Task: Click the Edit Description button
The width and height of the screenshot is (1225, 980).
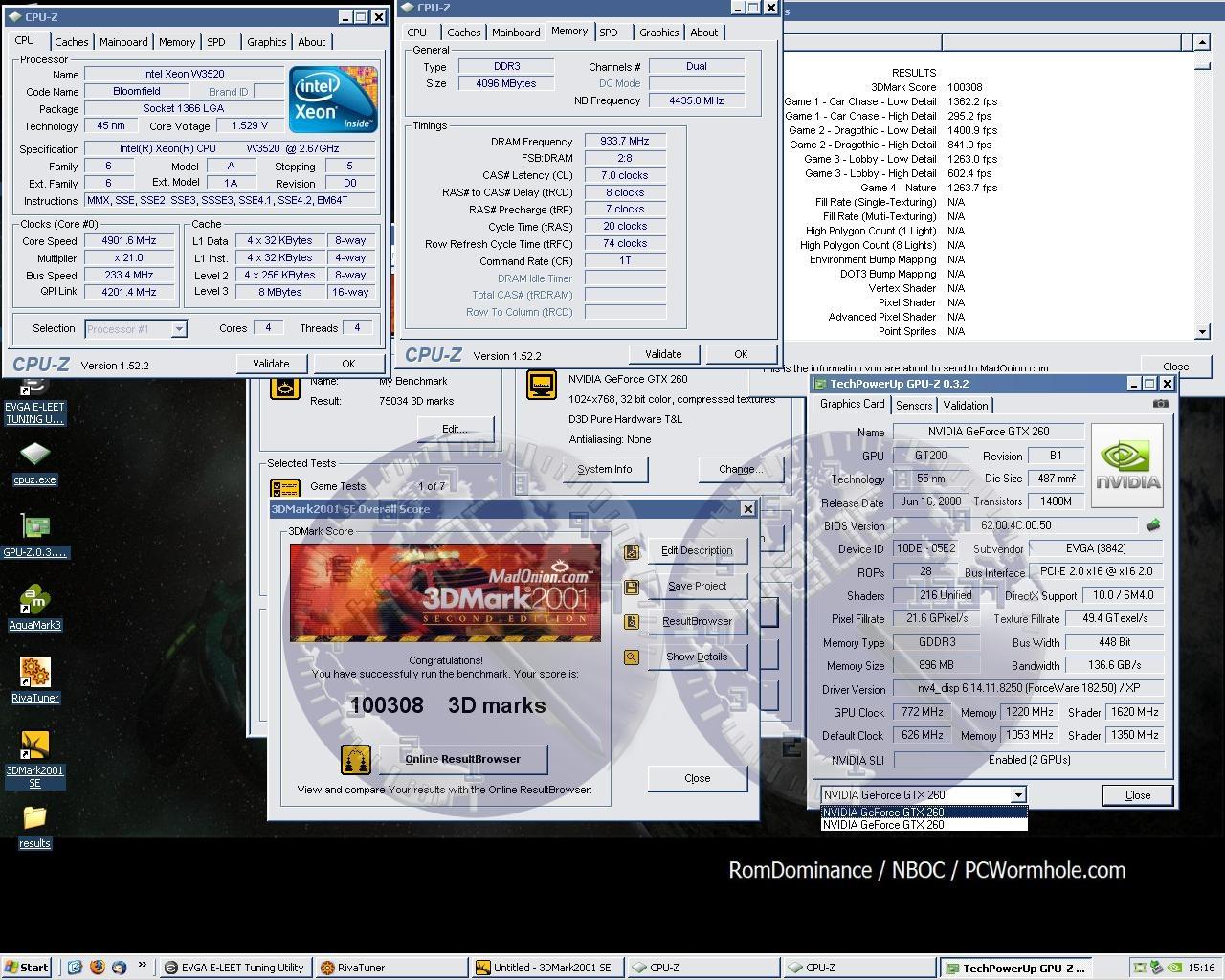Action: pyautogui.click(x=697, y=551)
